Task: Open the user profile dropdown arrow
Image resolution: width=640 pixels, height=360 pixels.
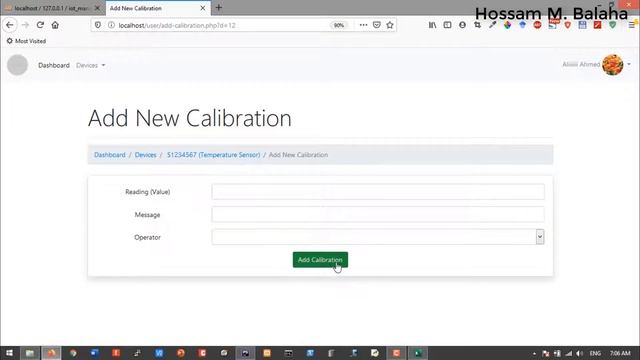Action: pos(629,64)
